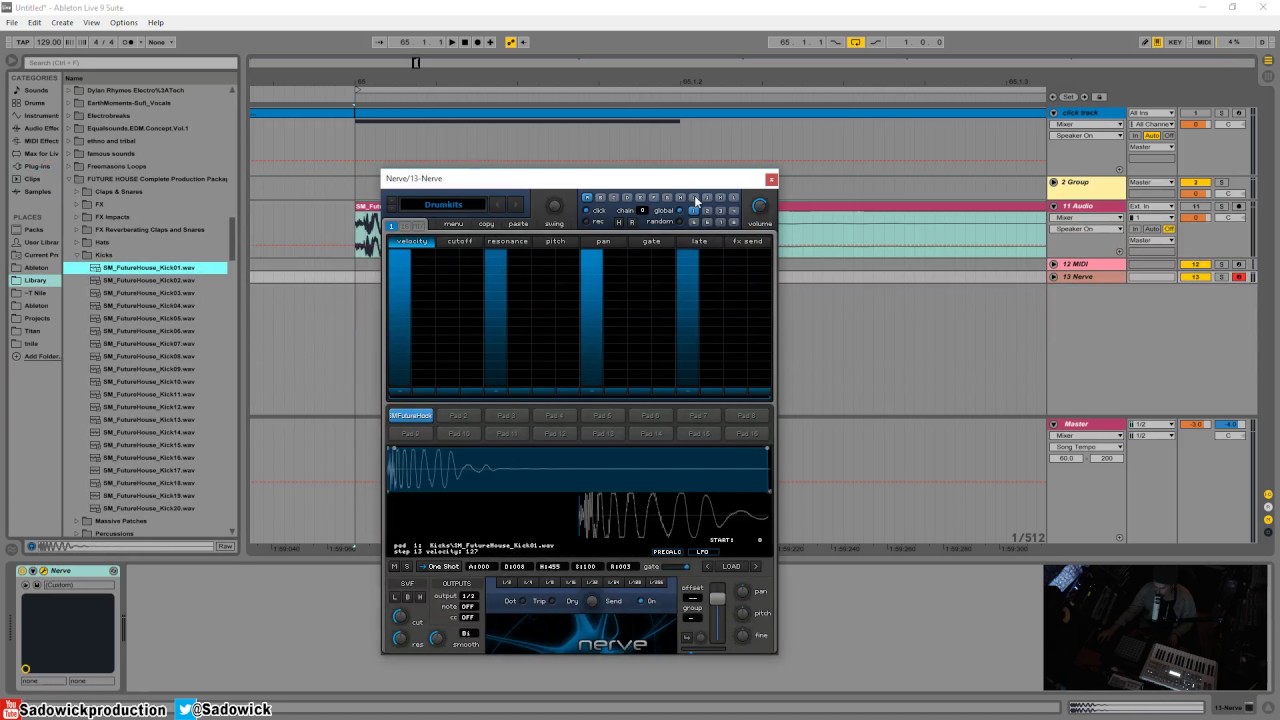Fold the Master track with its triangle

click(1054, 424)
